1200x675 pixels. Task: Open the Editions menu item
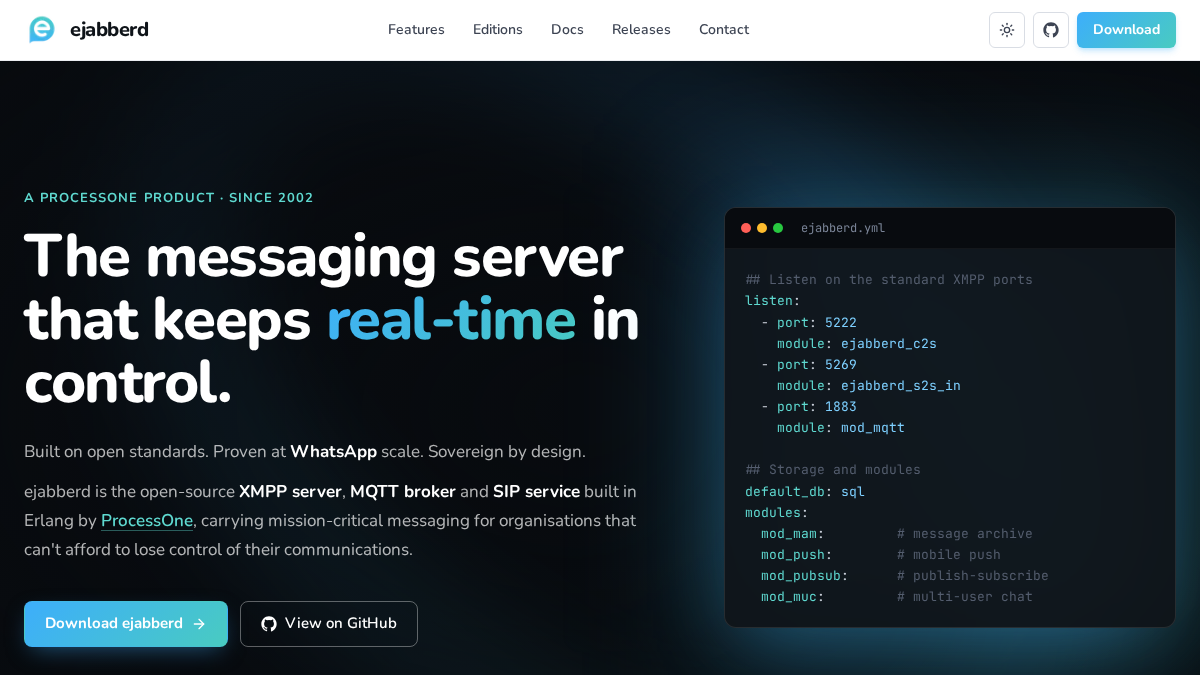(x=498, y=29)
